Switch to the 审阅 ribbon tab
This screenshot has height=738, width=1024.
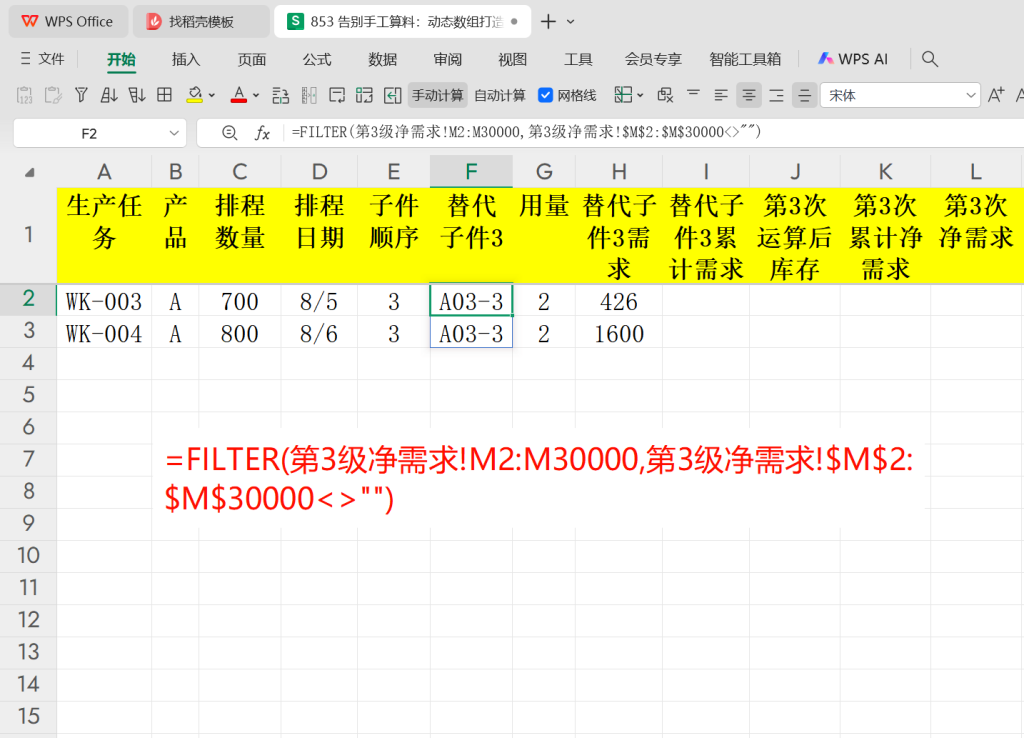[447, 59]
